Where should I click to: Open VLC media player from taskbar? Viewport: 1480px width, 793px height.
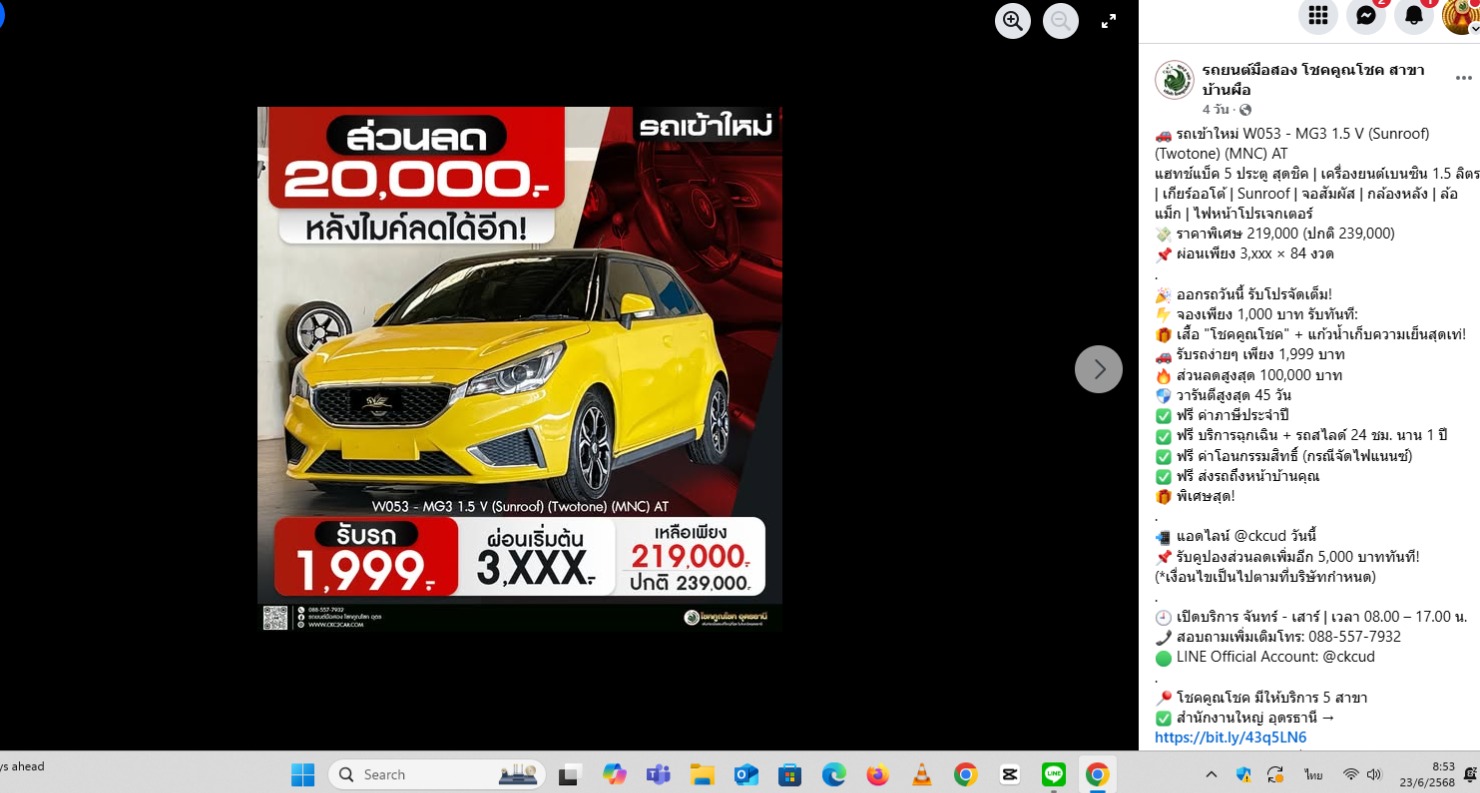[922, 775]
